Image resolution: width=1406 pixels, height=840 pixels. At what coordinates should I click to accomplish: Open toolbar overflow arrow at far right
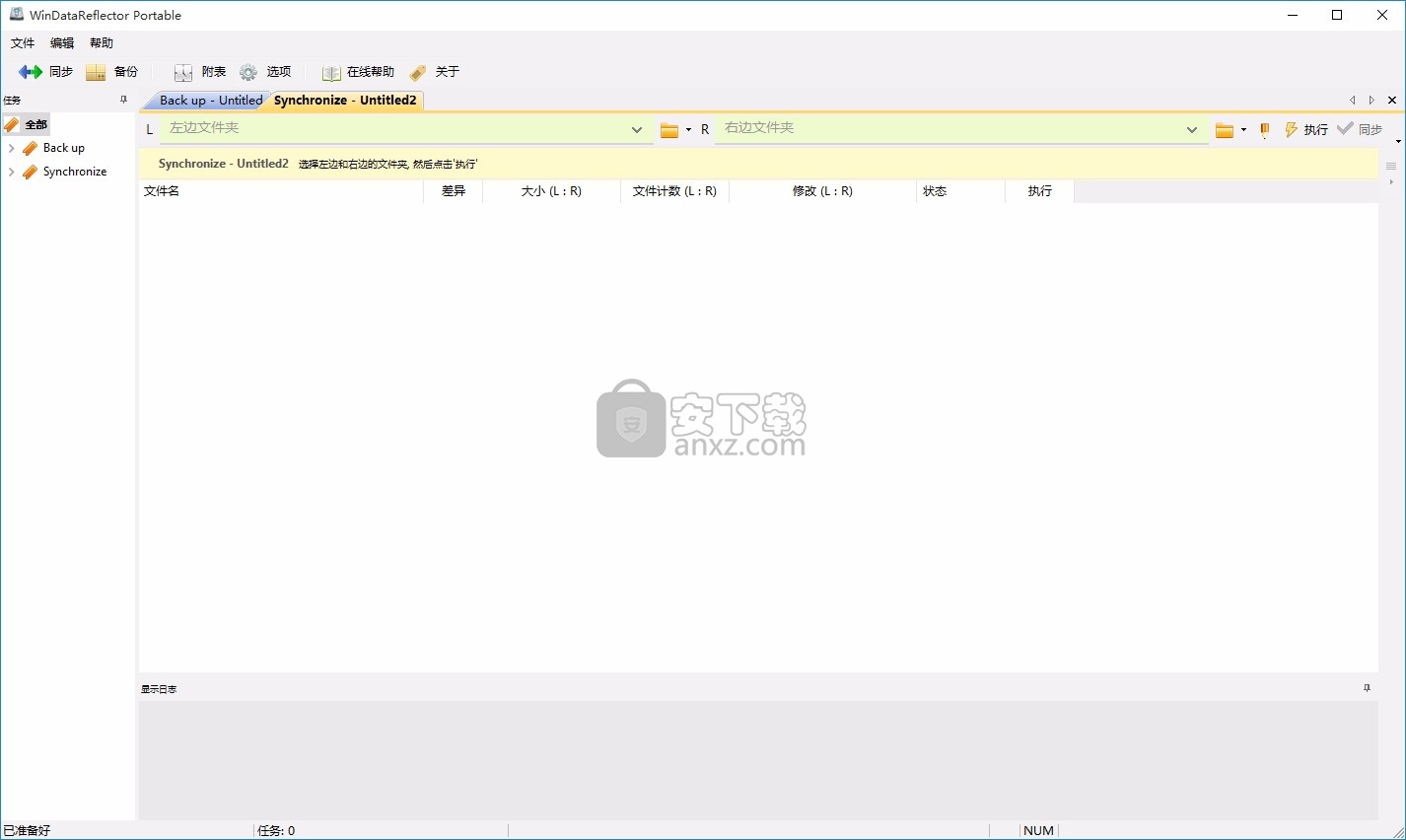pyautogui.click(x=1398, y=141)
